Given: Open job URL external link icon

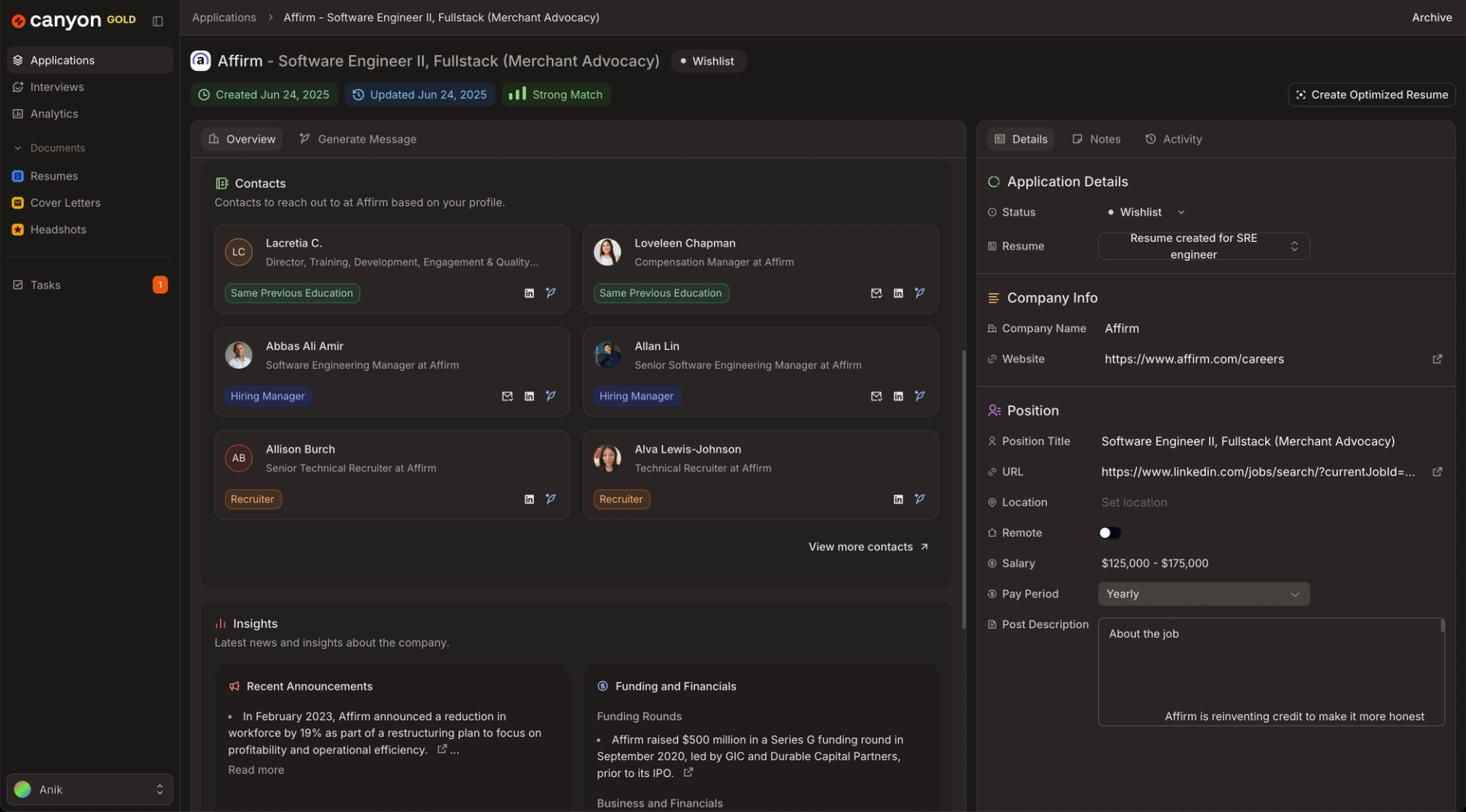Looking at the screenshot, I should pyautogui.click(x=1437, y=472).
